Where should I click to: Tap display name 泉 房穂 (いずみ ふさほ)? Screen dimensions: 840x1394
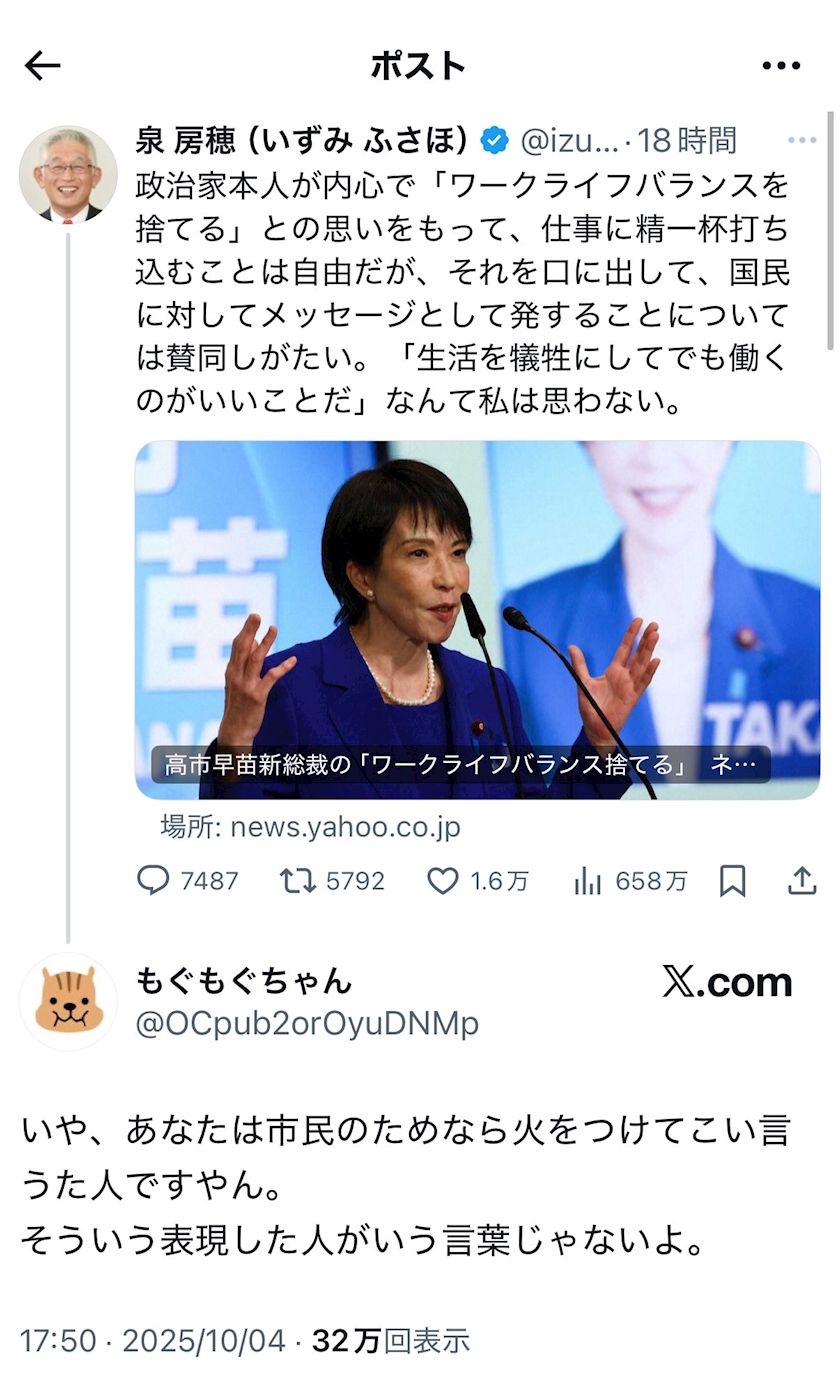tap(302, 141)
